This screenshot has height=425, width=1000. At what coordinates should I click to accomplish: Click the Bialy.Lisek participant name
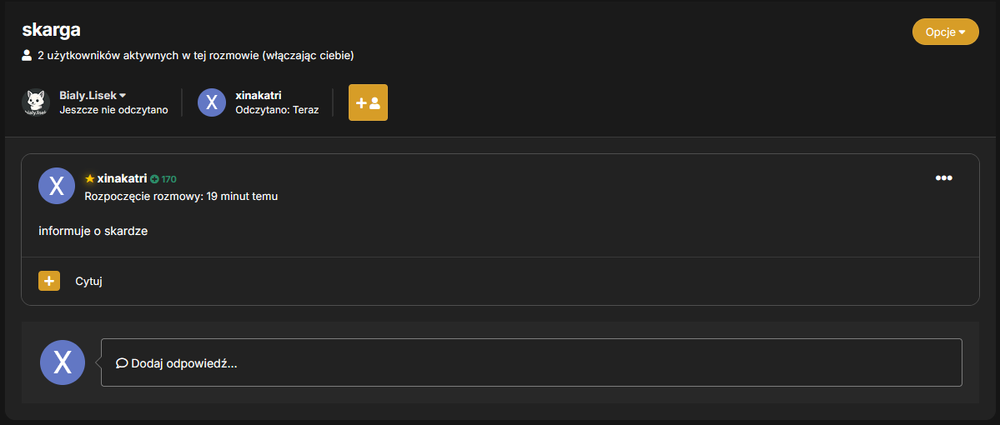point(88,95)
